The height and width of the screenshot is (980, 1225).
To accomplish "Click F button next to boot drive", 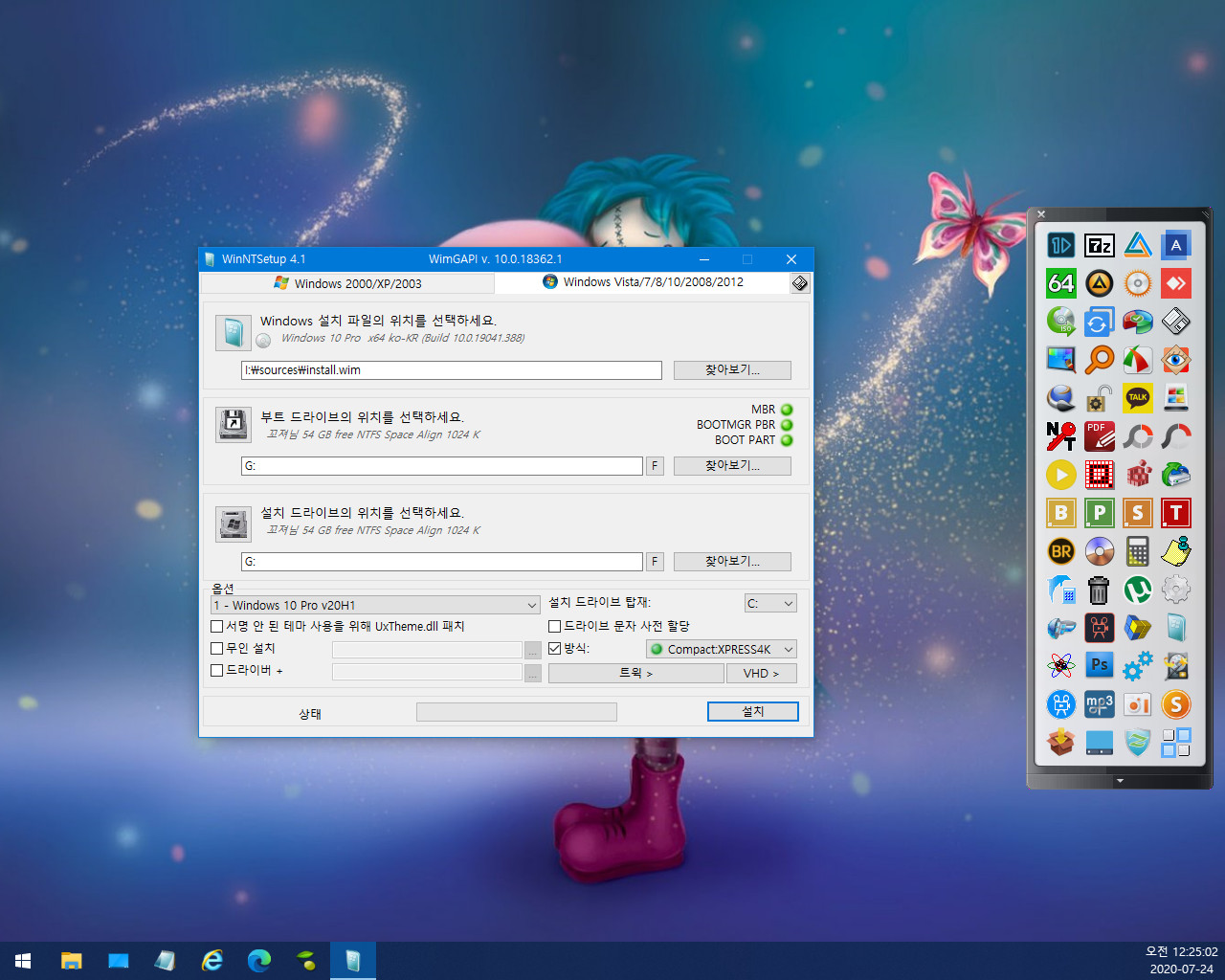I will [x=655, y=466].
